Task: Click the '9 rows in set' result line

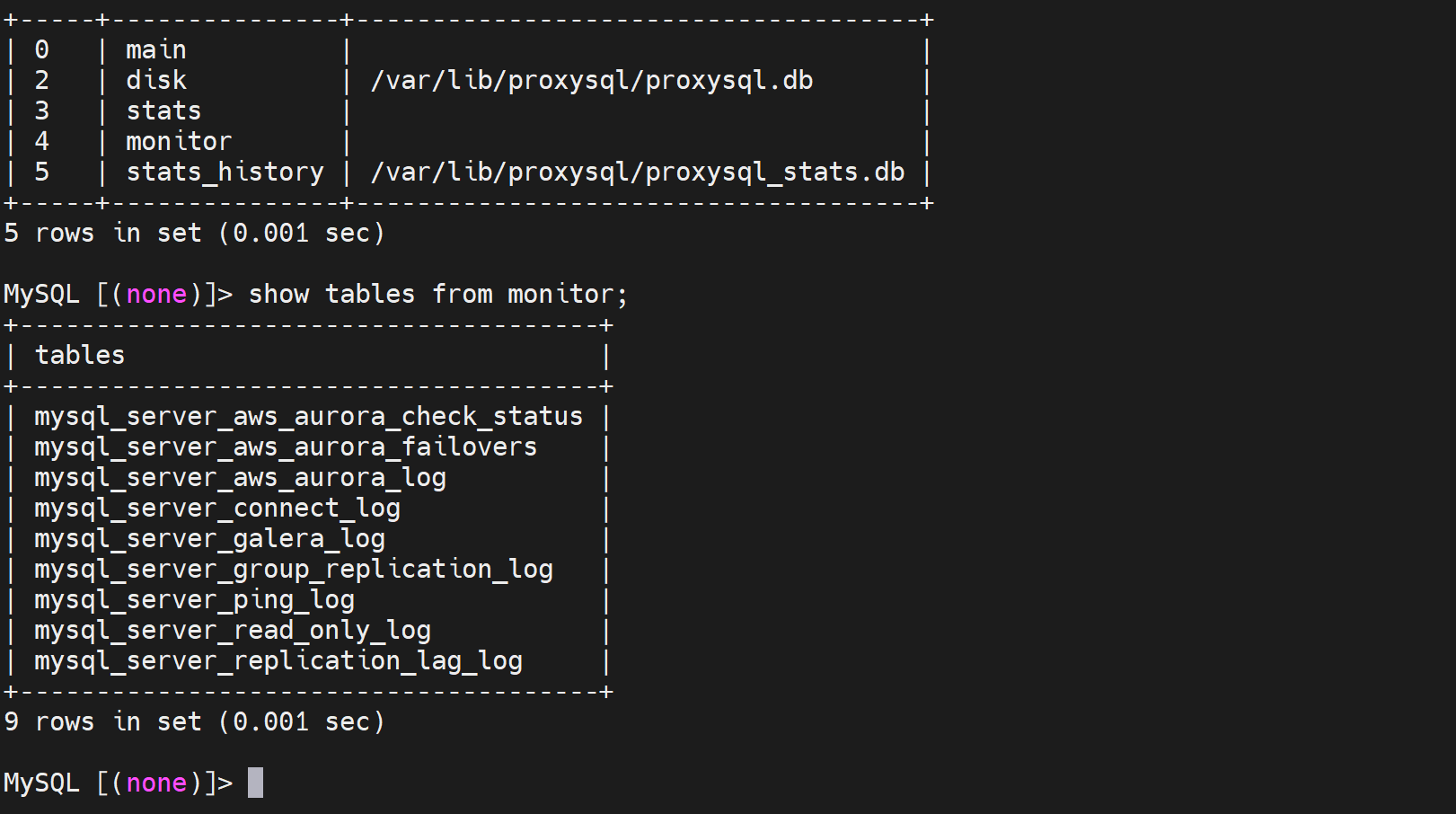Action: coord(194,722)
